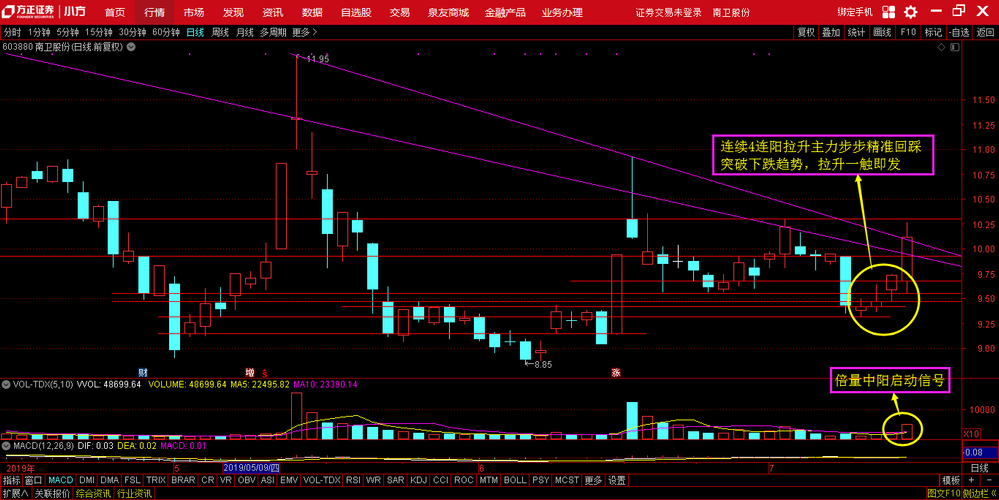The image size is (999, 500).
Task: Select the KDJ indicator
Action: [419, 480]
